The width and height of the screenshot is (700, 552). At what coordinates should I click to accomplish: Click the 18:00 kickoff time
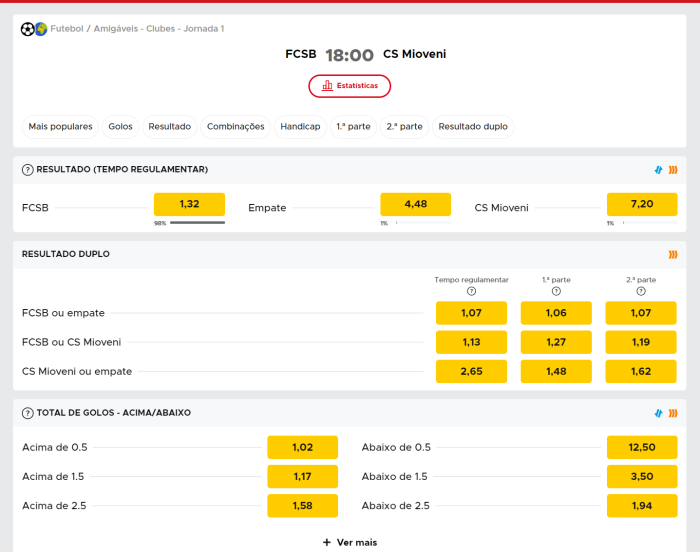[350, 55]
